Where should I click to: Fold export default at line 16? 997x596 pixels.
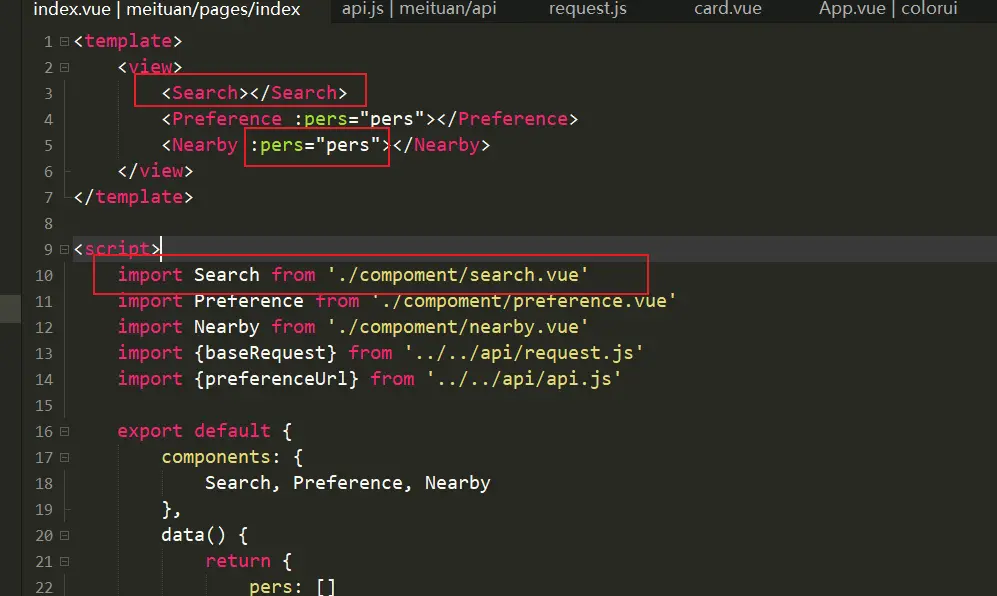click(x=64, y=431)
